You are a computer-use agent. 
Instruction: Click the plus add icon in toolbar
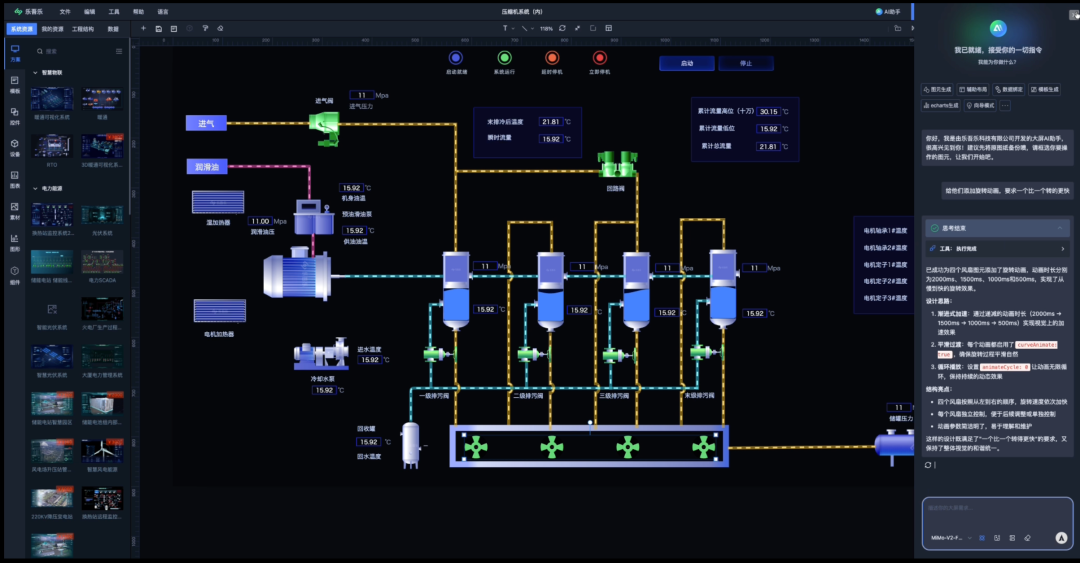click(x=143, y=28)
